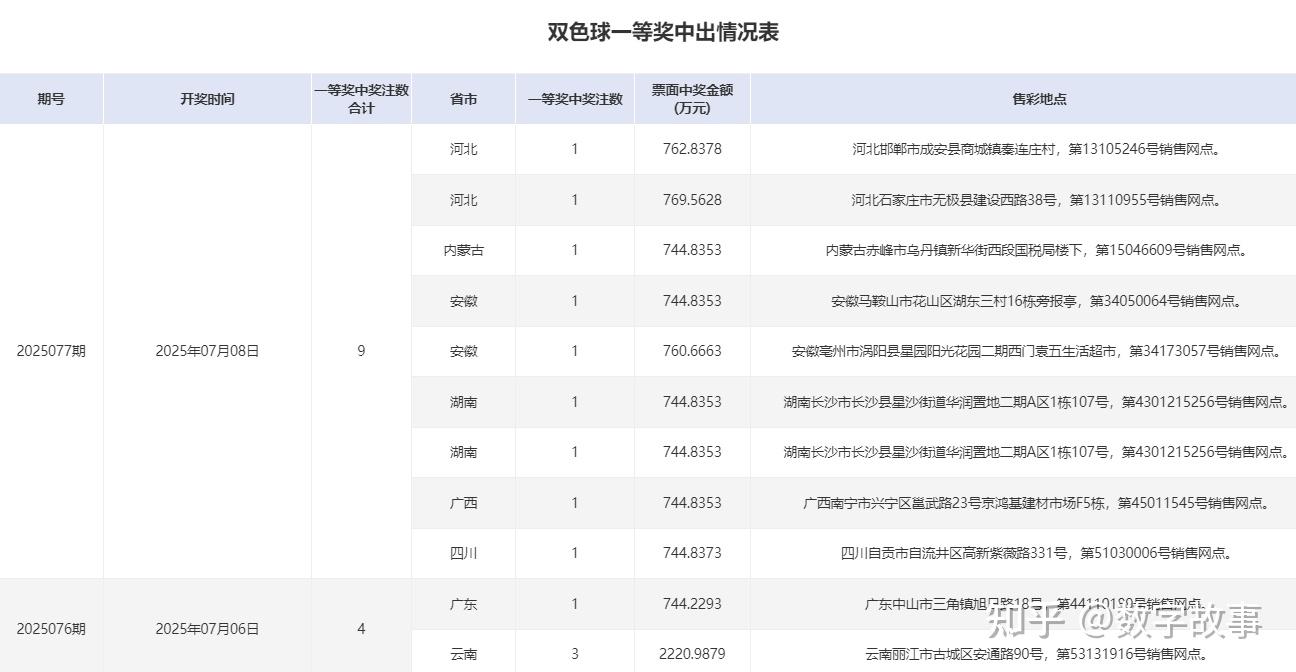The image size is (1296, 672).
Task: Click the 一等奖中奖注数 column header
Action: point(575,99)
